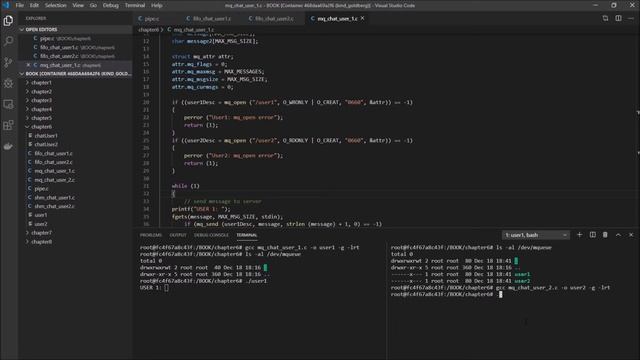Screen dimensions: 640x360
Task: Open the Go menu
Action: pos(93,5)
